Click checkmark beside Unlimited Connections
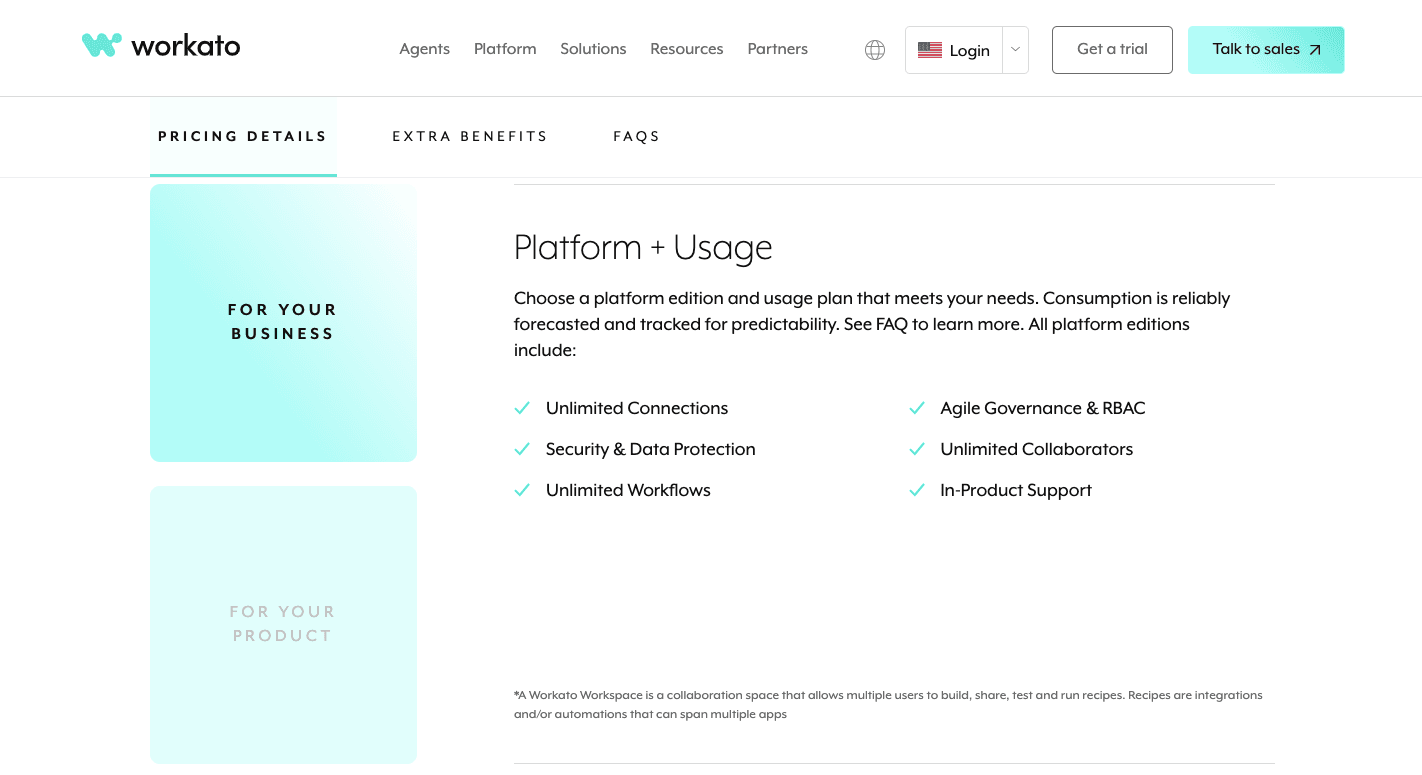Viewport: 1422px width, 775px height. (x=522, y=408)
